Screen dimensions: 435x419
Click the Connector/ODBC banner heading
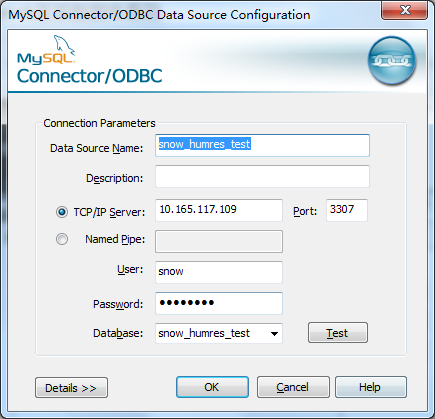coord(89,76)
